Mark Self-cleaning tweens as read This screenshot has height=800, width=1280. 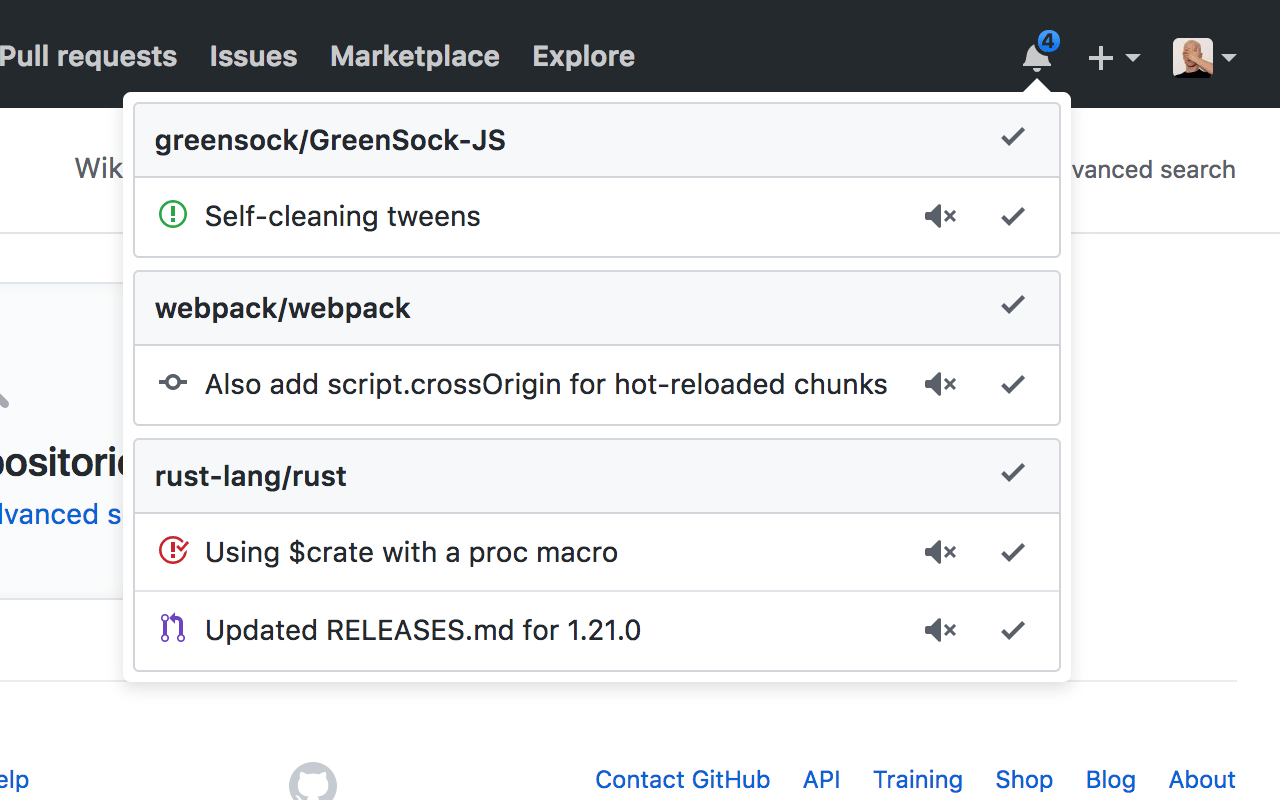point(1013,216)
